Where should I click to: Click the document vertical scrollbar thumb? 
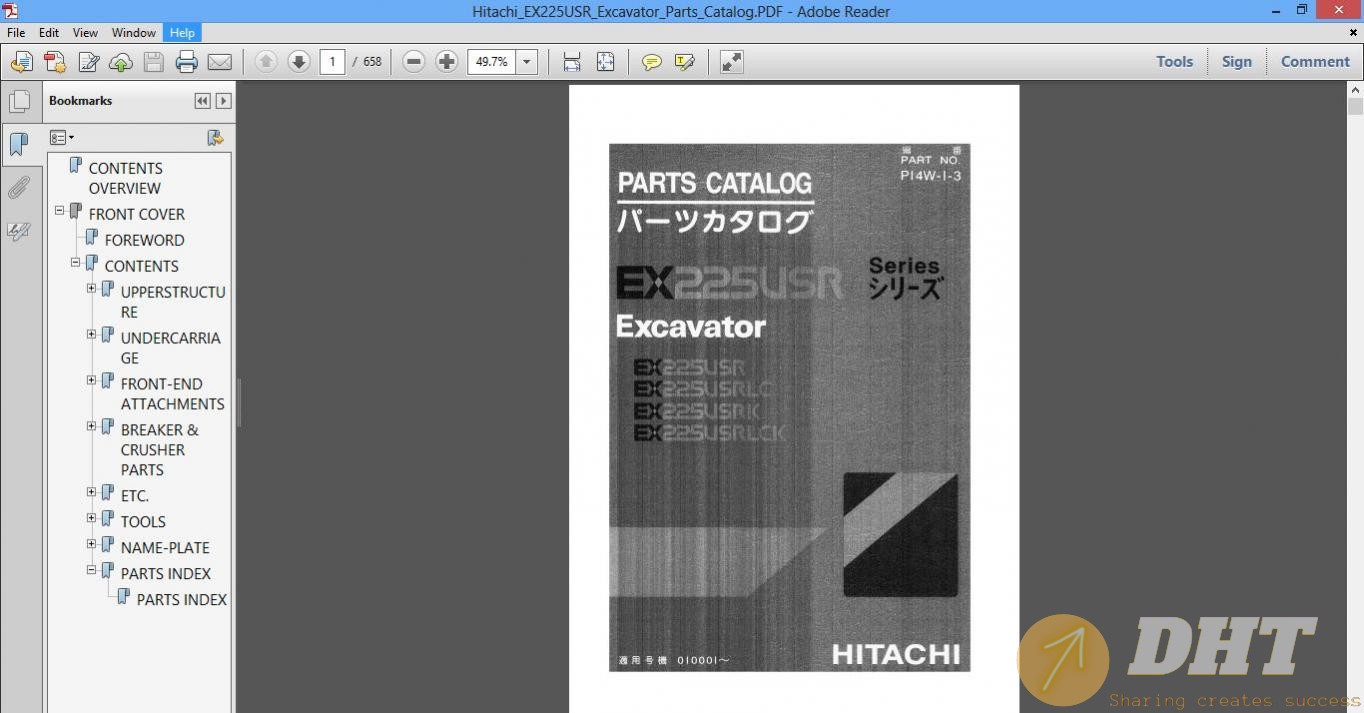pyautogui.click(x=1355, y=107)
